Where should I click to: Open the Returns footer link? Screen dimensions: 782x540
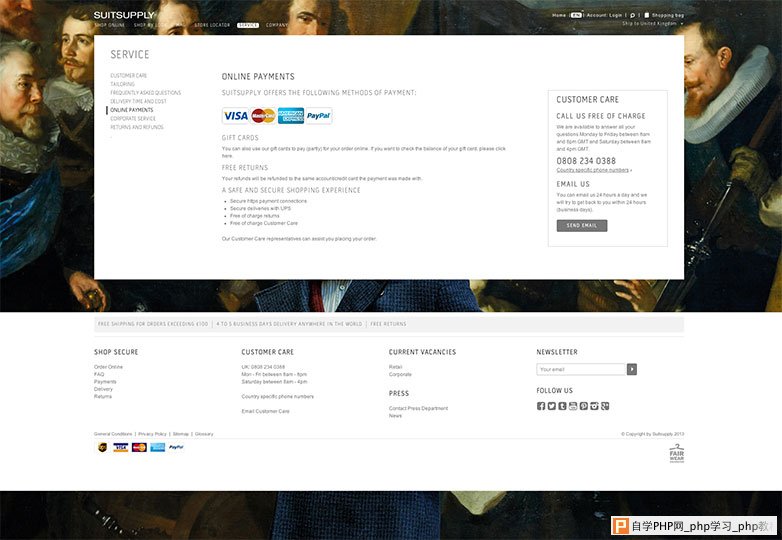click(x=103, y=396)
